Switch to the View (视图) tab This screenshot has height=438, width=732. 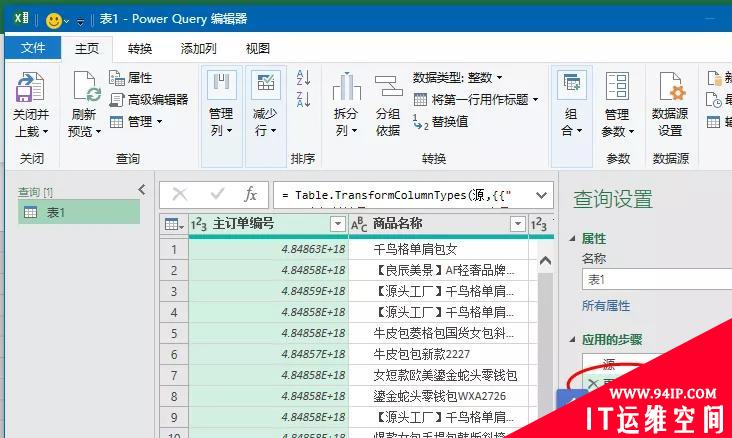tap(258, 48)
